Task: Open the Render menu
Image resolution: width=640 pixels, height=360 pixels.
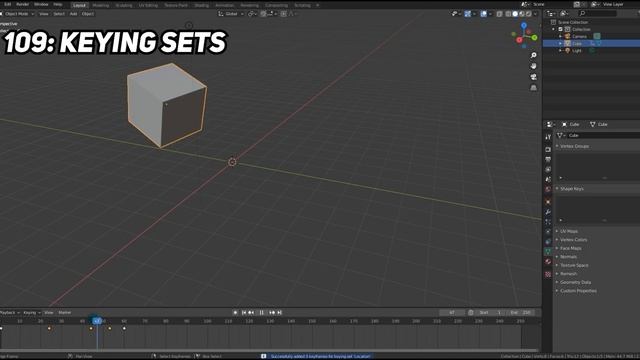Action: [22, 4]
